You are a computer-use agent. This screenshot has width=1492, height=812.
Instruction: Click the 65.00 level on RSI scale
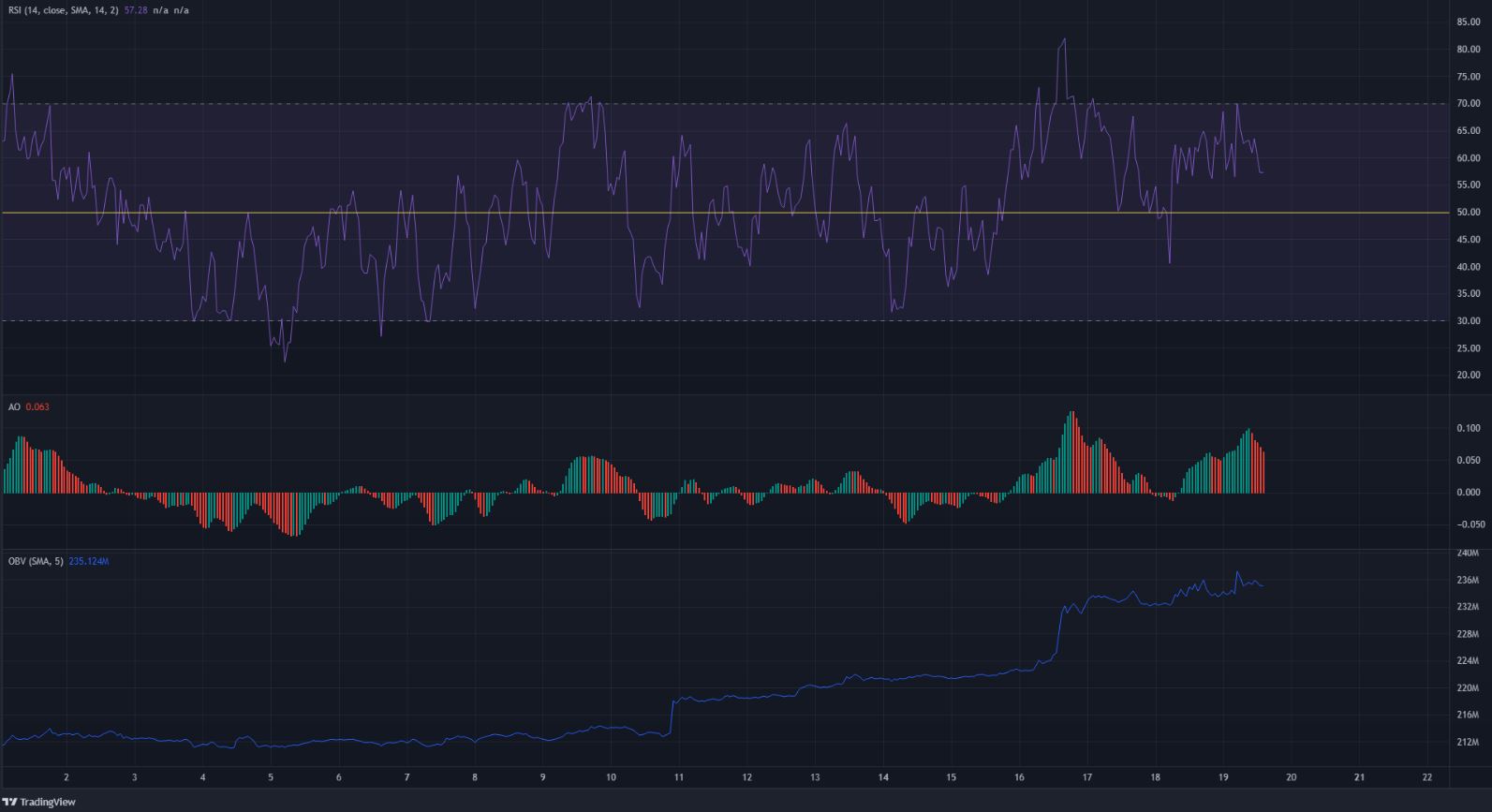point(1468,131)
